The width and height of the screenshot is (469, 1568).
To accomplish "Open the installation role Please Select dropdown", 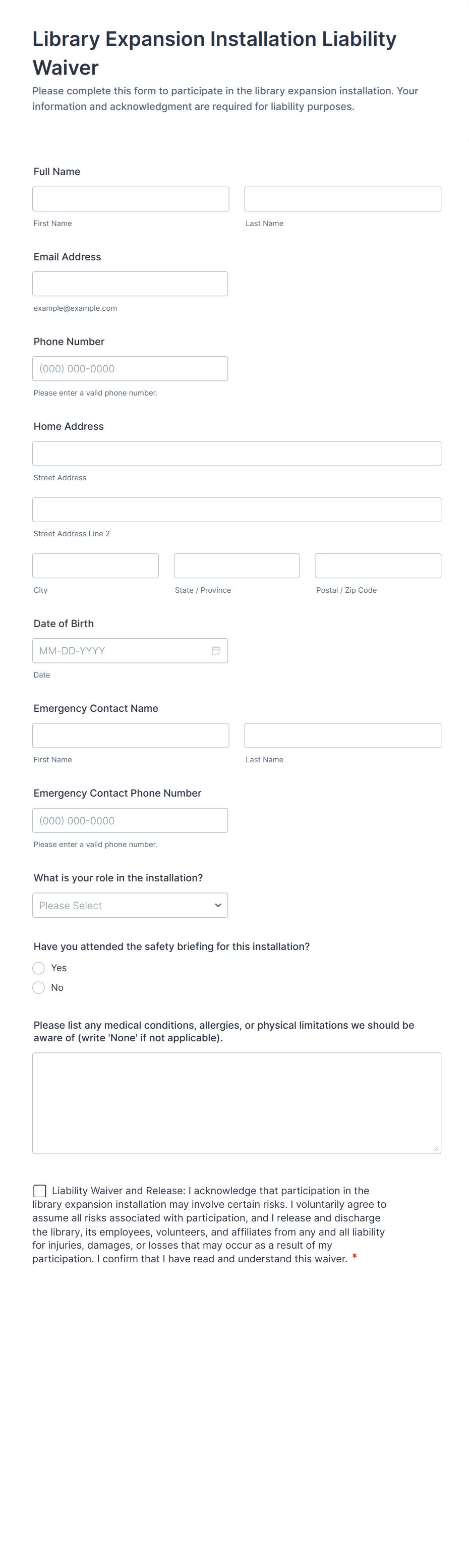I will (x=130, y=905).
